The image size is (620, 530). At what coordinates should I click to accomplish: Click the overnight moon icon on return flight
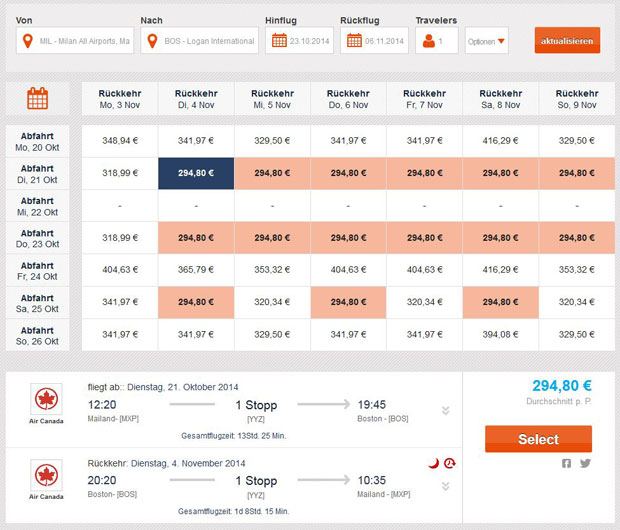coord(432,464)
